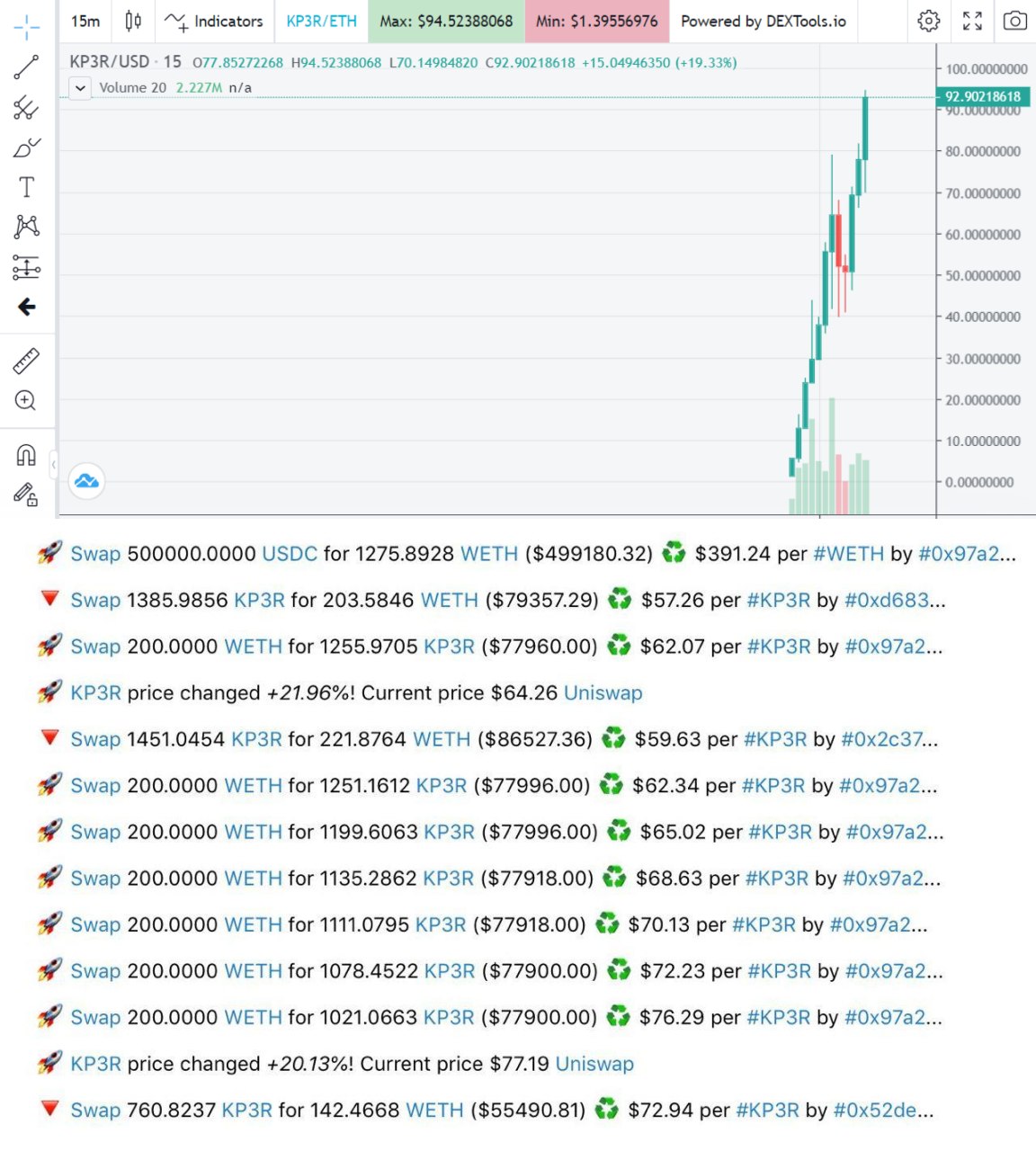Enter fullscreen chart mode
The image size is (1036, 1151).
[972, 21]
